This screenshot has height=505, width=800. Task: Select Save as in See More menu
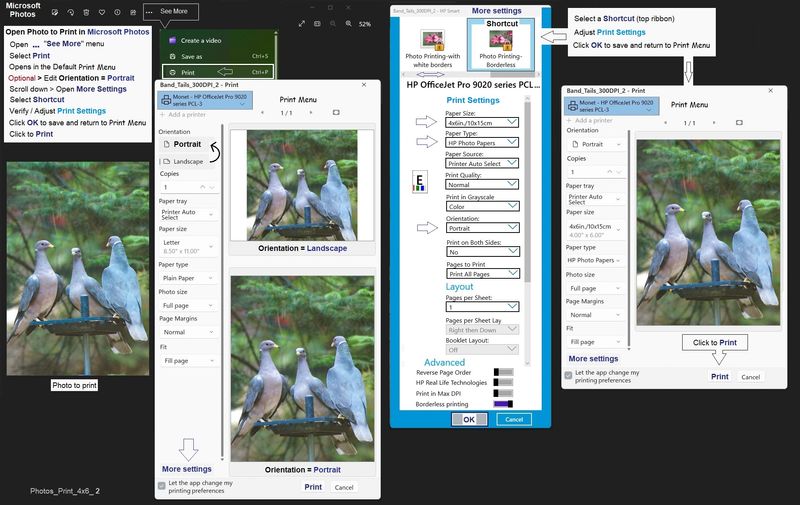click(218, 56)
